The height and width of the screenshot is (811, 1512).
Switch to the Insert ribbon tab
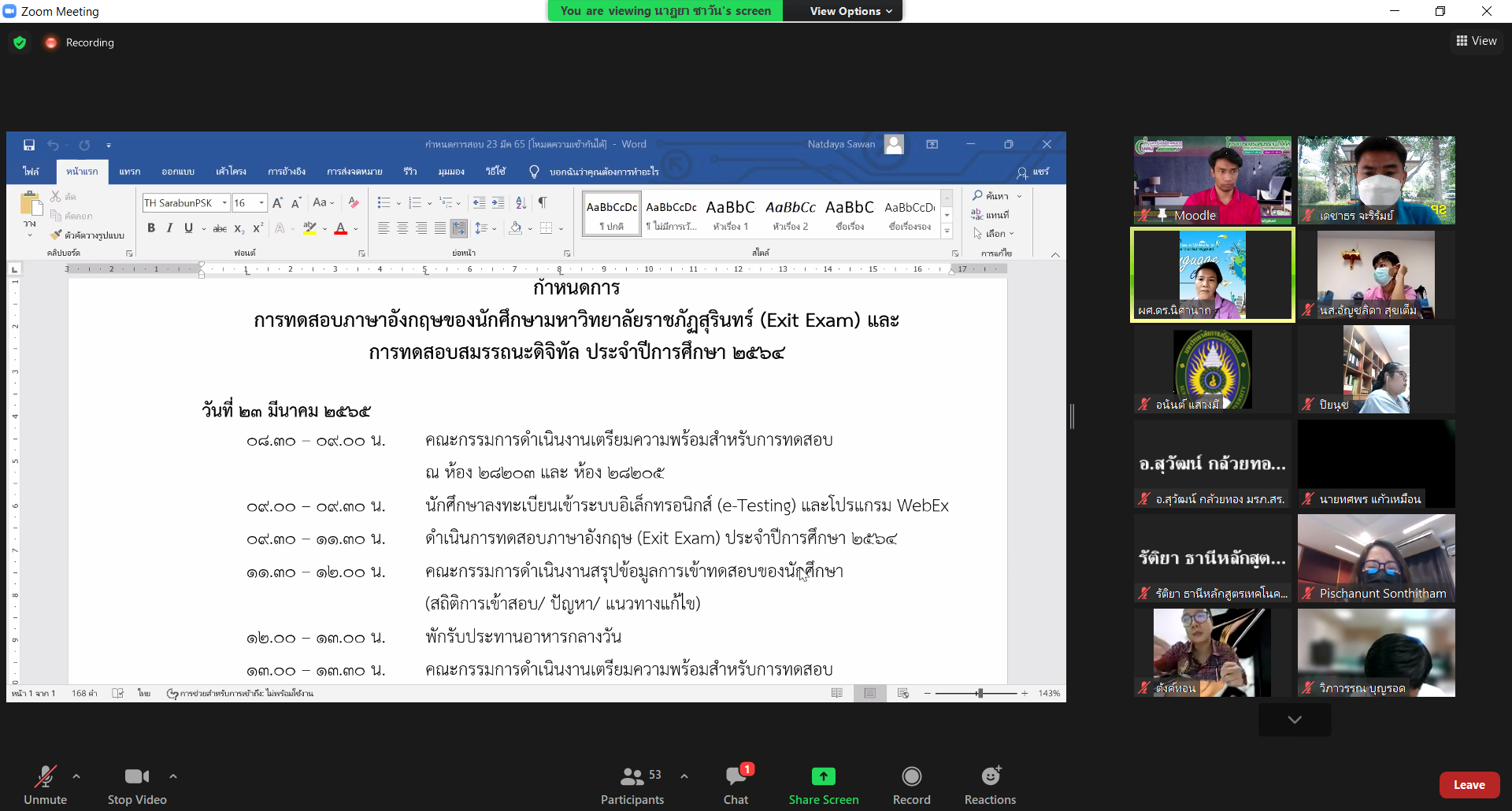[x=130, y=172]
